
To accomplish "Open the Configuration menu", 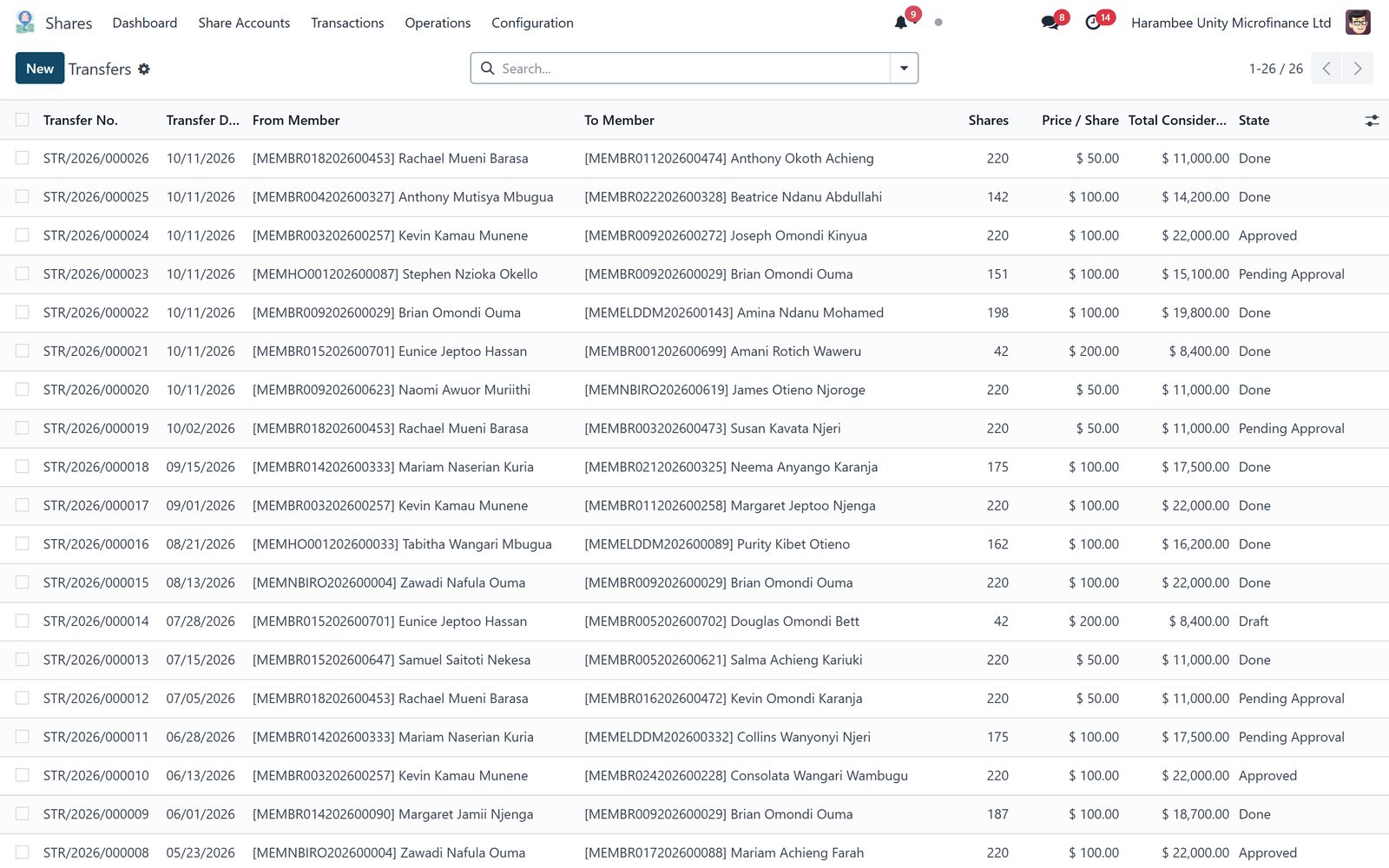I will click(x=532, y=23).
